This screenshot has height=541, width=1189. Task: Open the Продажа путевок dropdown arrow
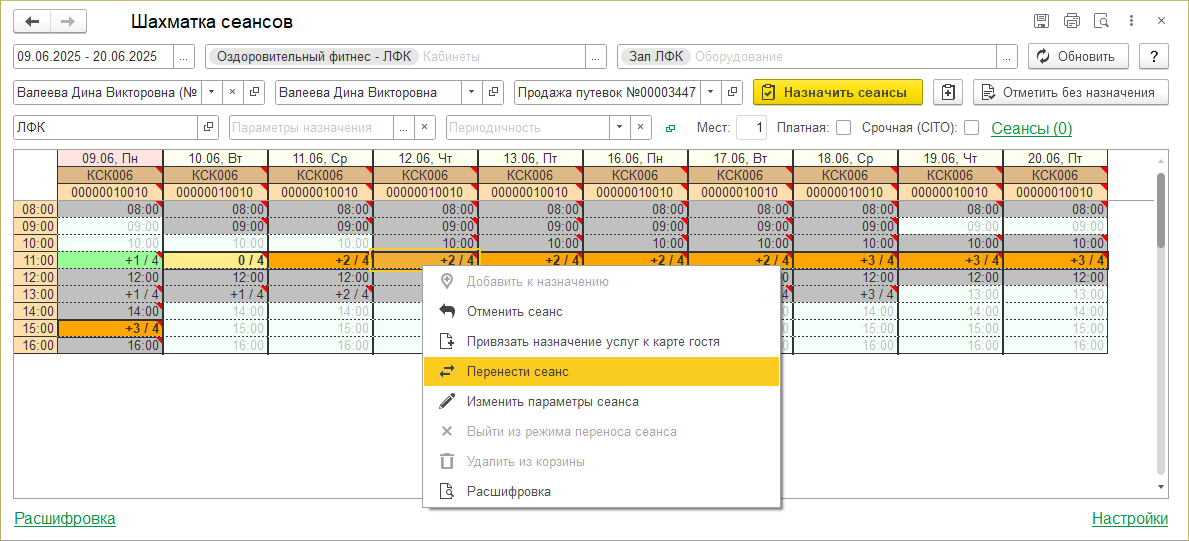(x=710, y=93)
